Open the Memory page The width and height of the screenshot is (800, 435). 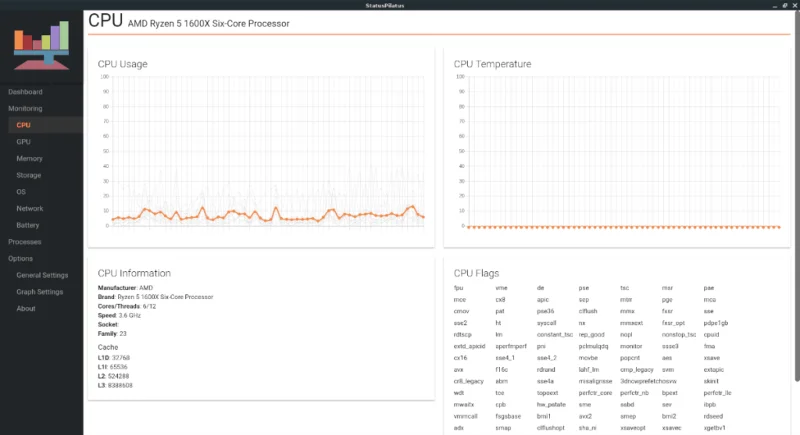click(29, 159)
